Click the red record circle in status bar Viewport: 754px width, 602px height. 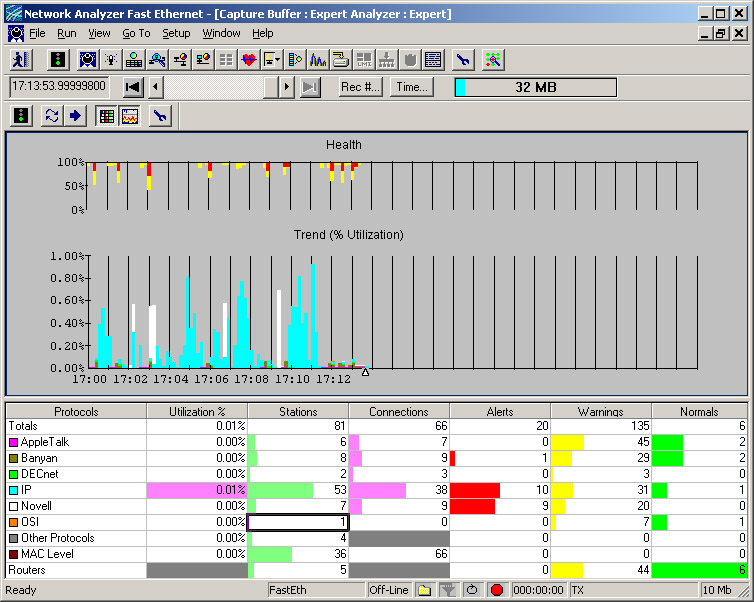(x=497, y=590)
